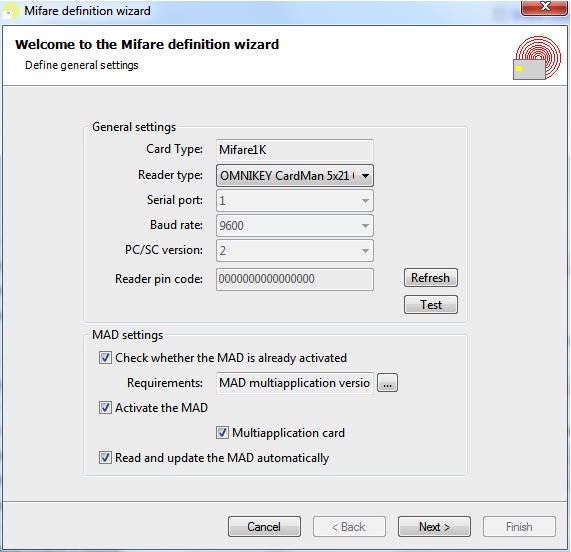Viewport: 571px width, 552px height.
Task: Click the Refresh button
Action: (431, 278)
